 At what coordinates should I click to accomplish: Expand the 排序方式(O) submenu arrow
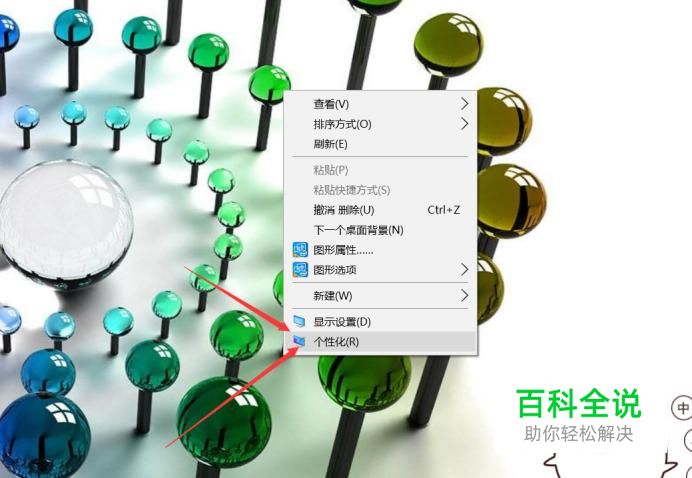pos(464,124)
